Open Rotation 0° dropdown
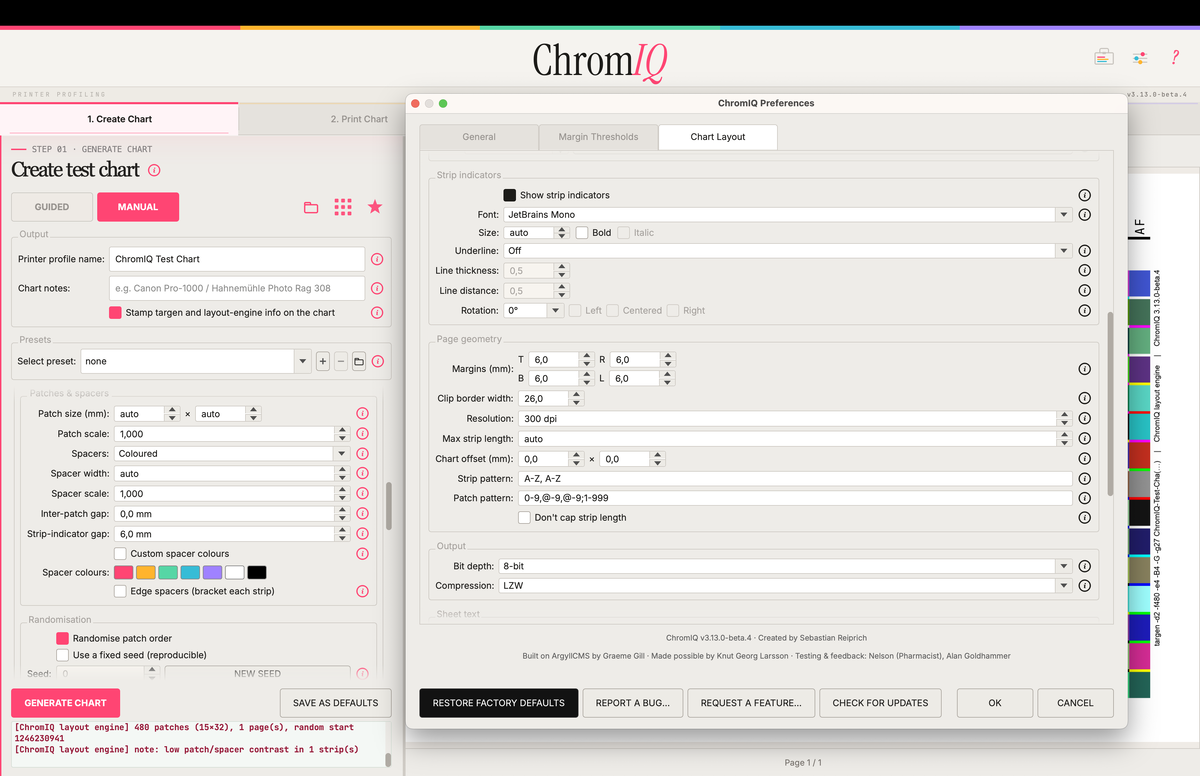1200x776 pixels. [x=534, y=311]
